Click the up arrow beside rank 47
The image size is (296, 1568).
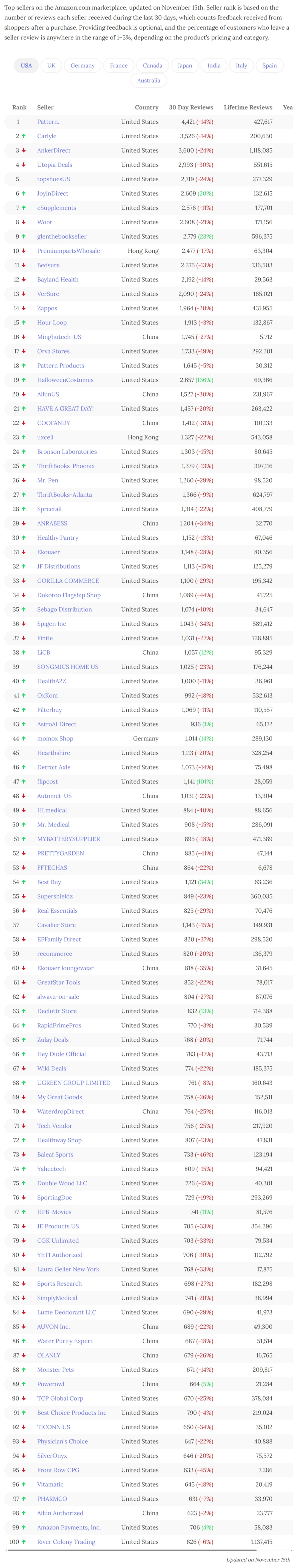point(24,782)
